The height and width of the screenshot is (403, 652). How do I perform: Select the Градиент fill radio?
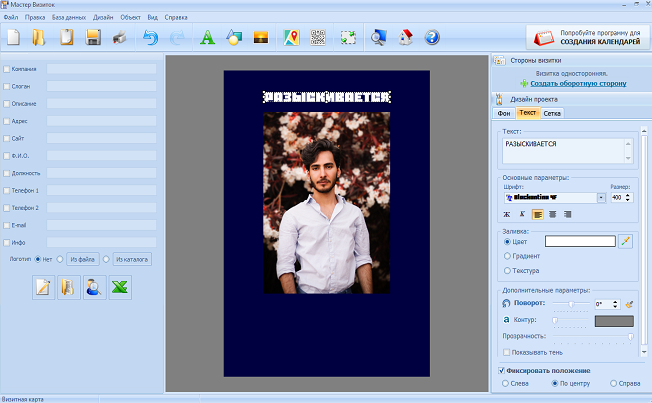pos(507,256)
